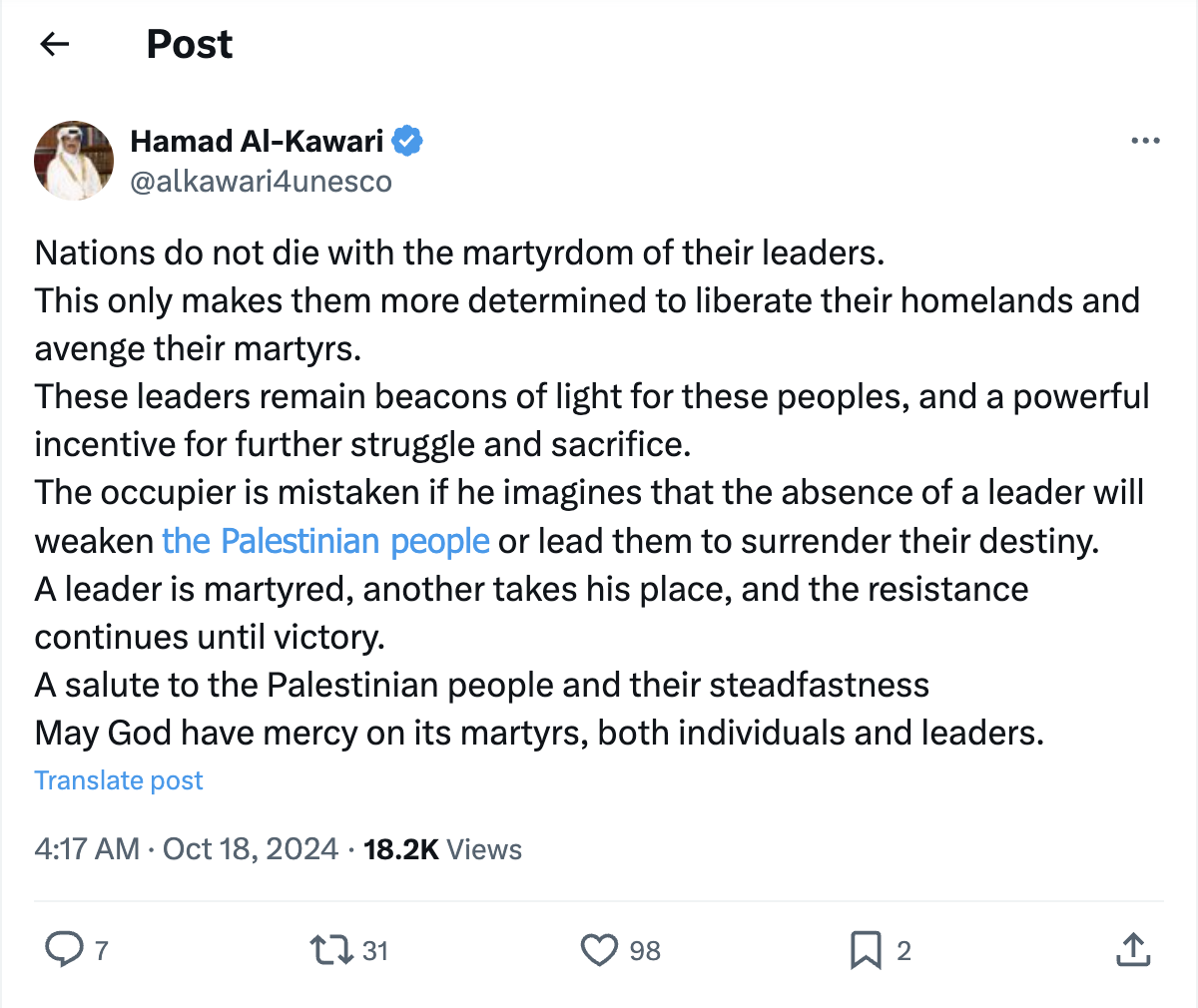The image size is (1198, 1008).
Task: Click the "Post" page heading
Action: pos(190,44)
